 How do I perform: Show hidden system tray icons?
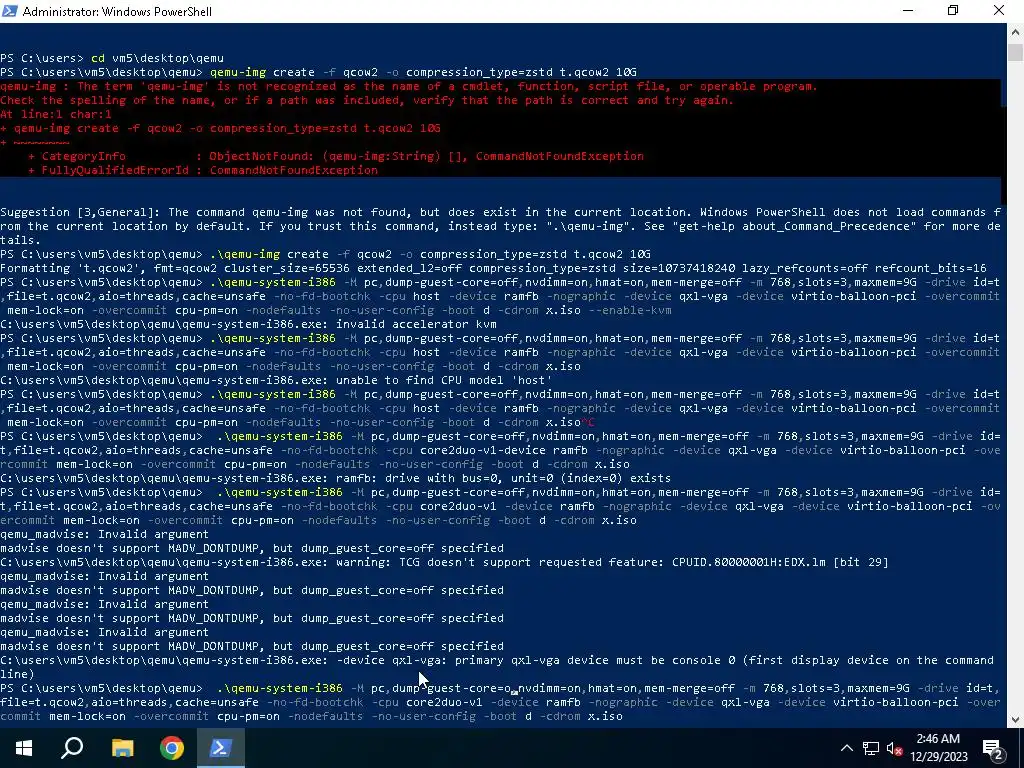click(x=846, y=748)
